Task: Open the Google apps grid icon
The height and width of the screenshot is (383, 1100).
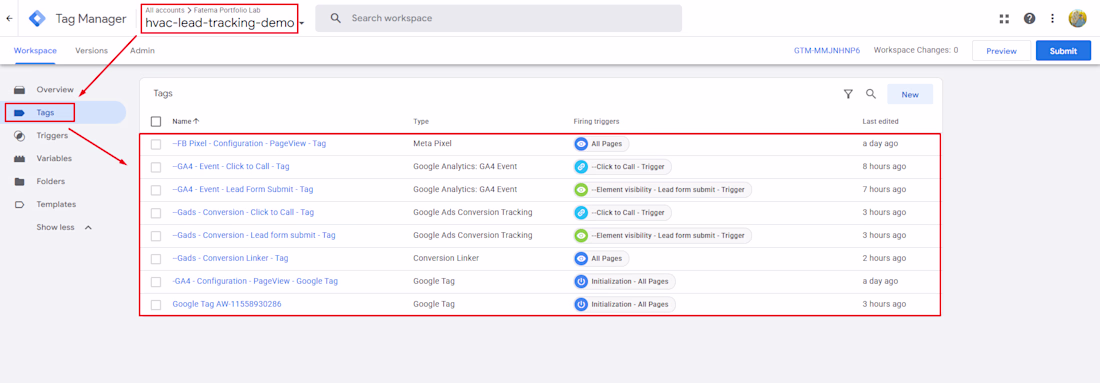Action: [1004, 19]
